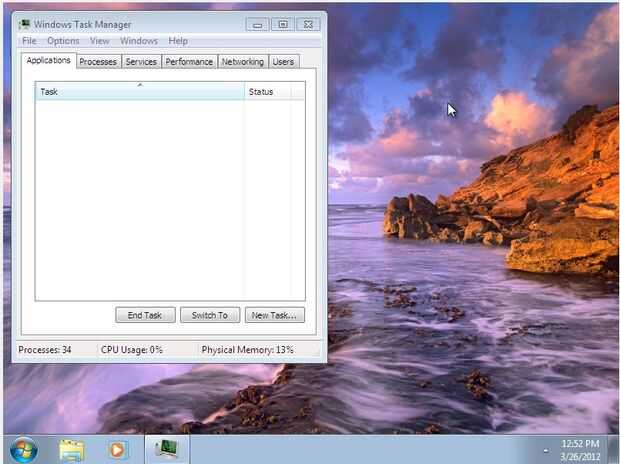Open the Windows Start menu orb
The image size is (620, 464).
23,450
